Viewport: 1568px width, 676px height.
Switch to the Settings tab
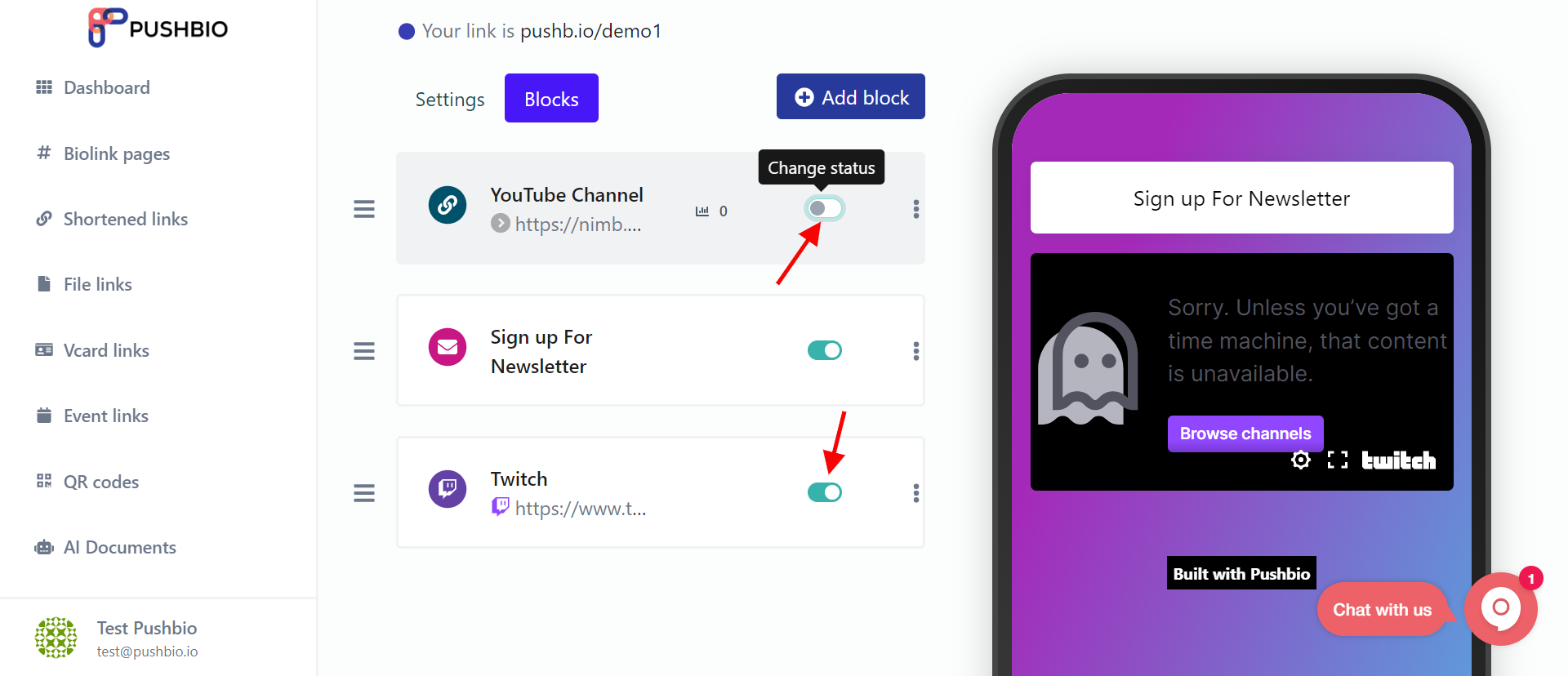(x=450, y=99)
